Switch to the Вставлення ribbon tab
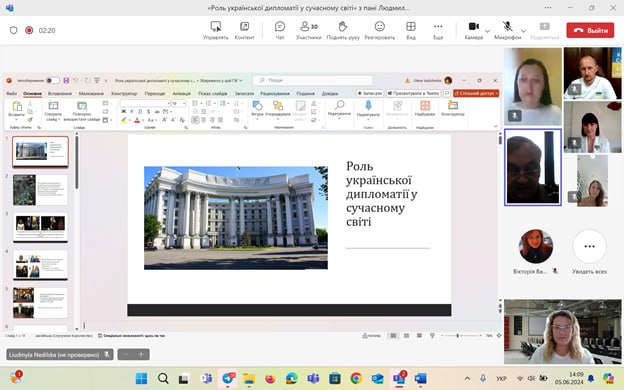The image size is (624, 390). click(x=60, y=94)
